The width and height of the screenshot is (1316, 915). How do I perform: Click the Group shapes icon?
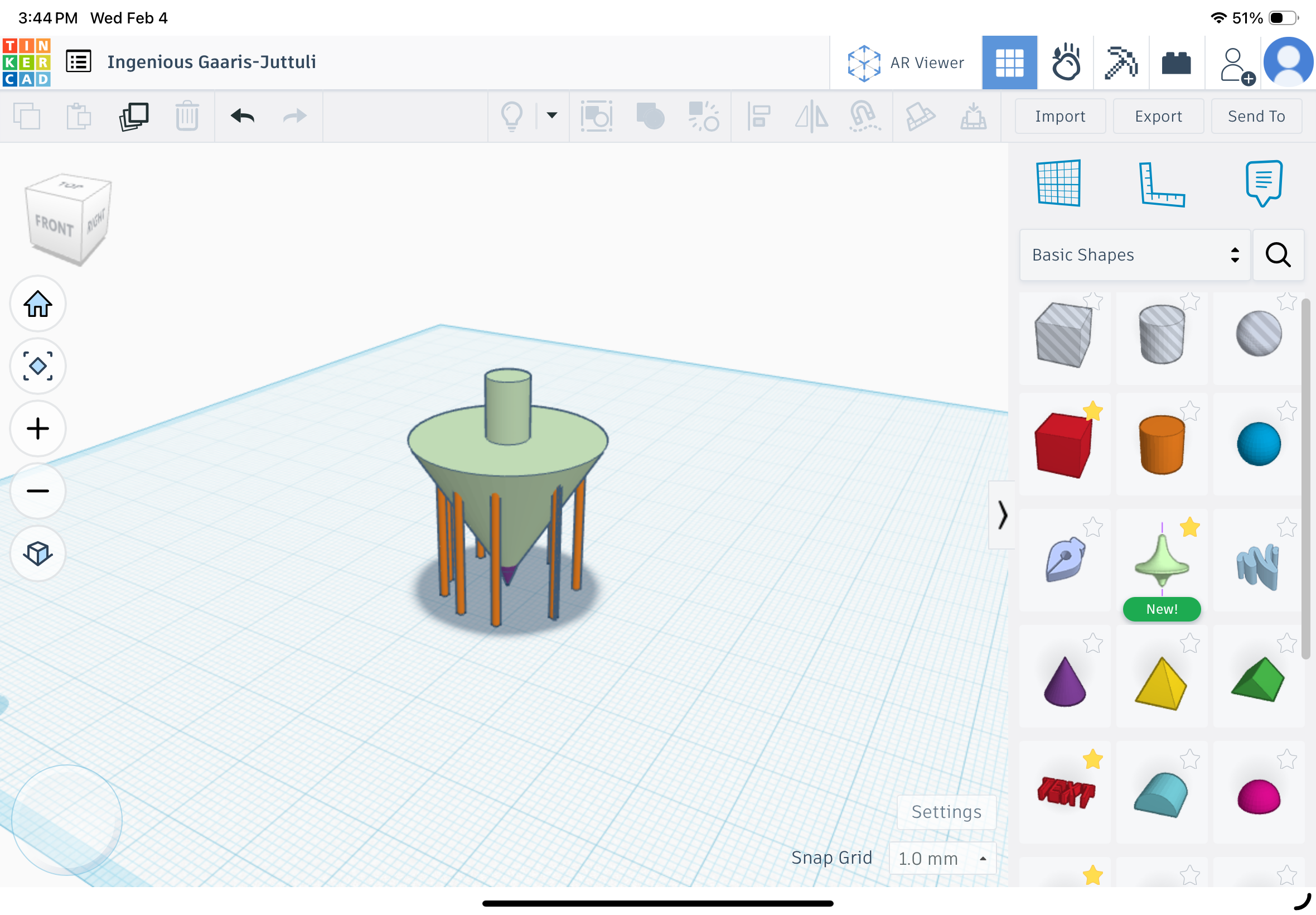click(650, 117)
